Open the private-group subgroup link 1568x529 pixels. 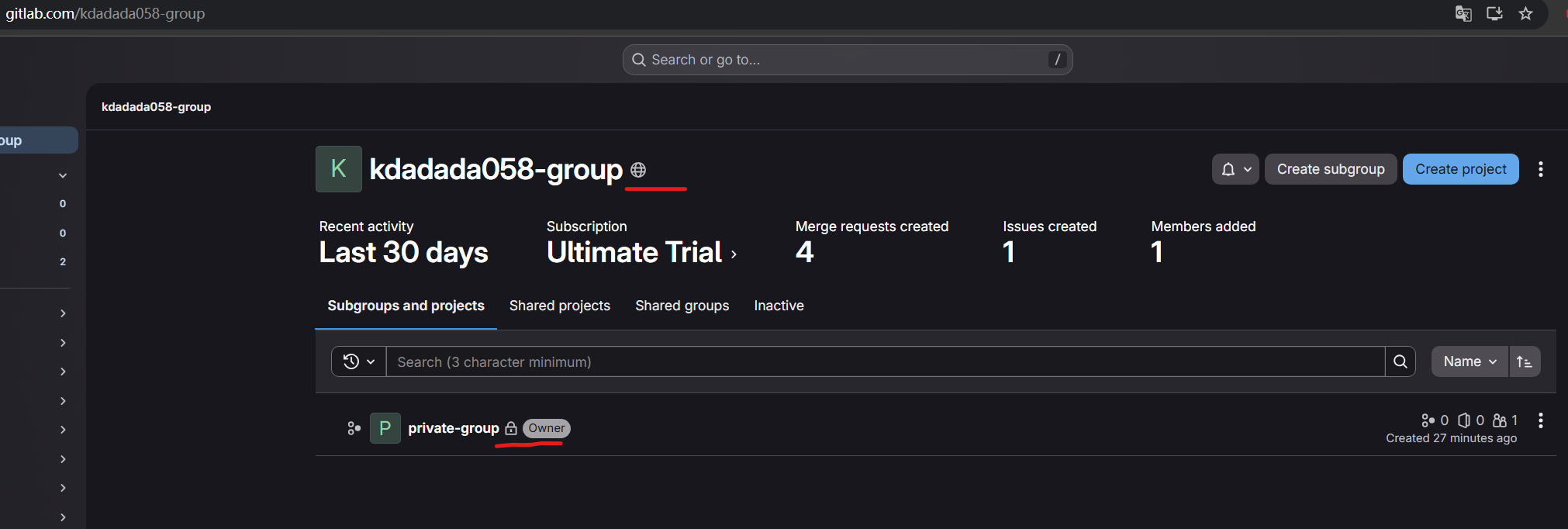point(454,428)
